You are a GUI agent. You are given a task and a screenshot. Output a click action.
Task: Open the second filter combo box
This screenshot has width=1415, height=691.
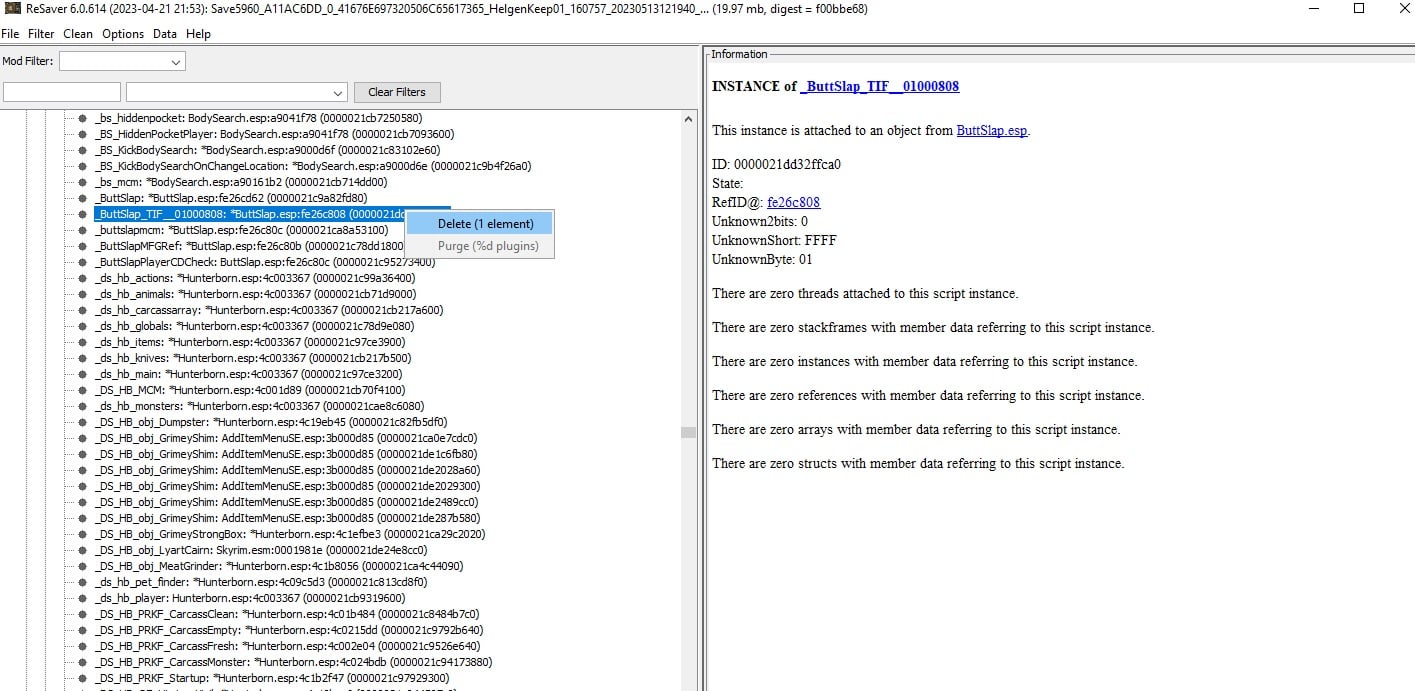[x=236, y=92]
